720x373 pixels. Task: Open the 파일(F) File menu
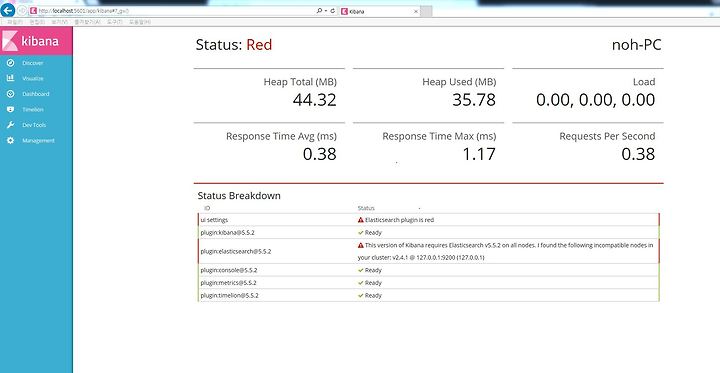(15, 22)
